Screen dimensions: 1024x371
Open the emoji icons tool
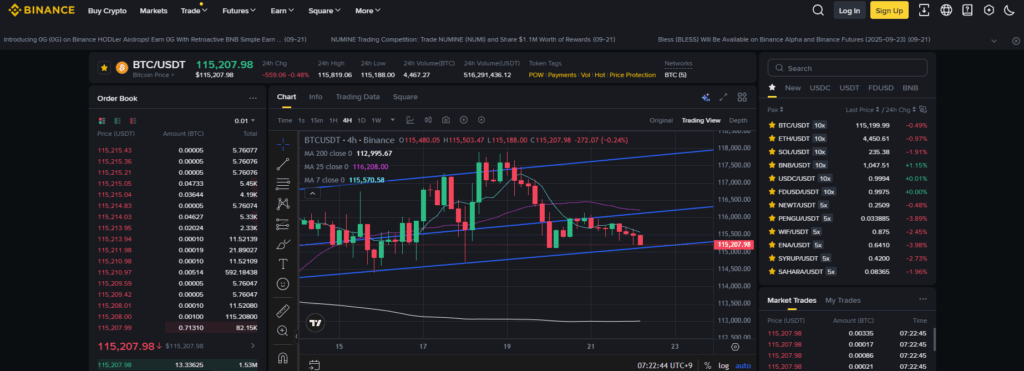tap(283, 284)
